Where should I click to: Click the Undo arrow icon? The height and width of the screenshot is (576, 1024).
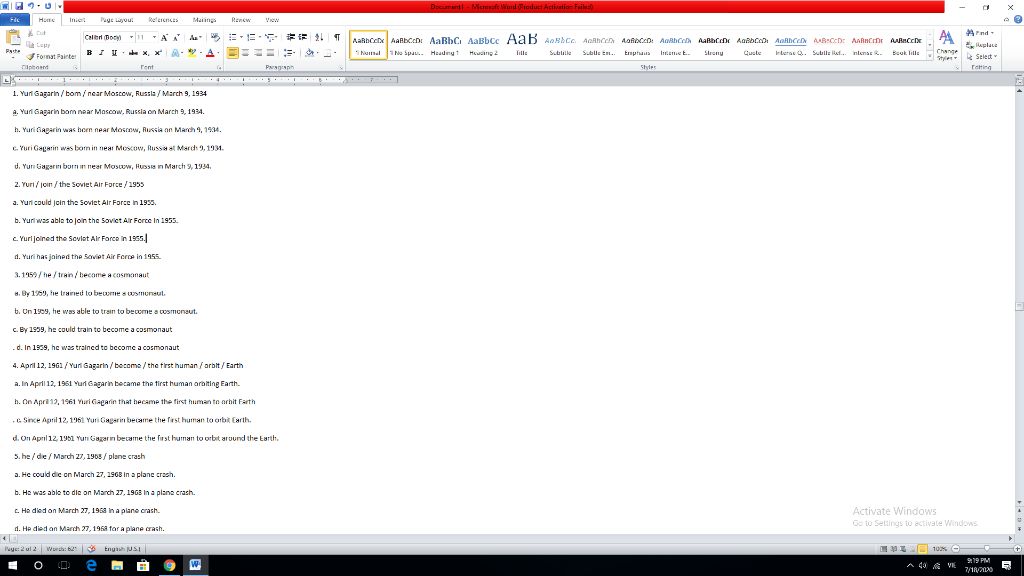[x=33, y=6]
